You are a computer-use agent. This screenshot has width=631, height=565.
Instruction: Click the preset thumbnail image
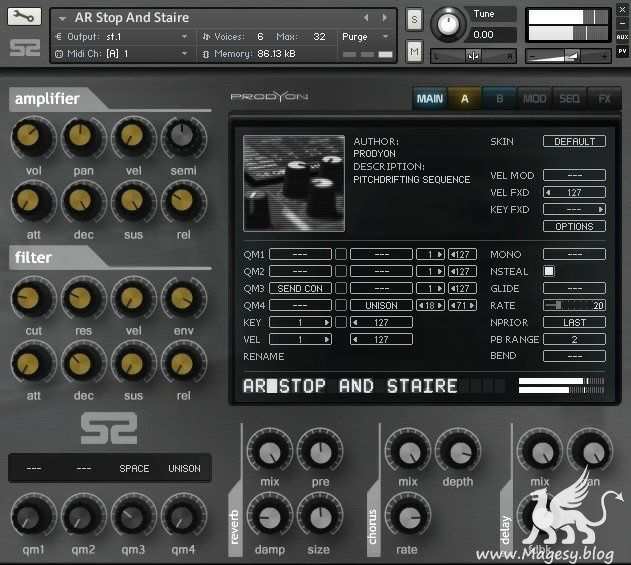coord(294,183)
